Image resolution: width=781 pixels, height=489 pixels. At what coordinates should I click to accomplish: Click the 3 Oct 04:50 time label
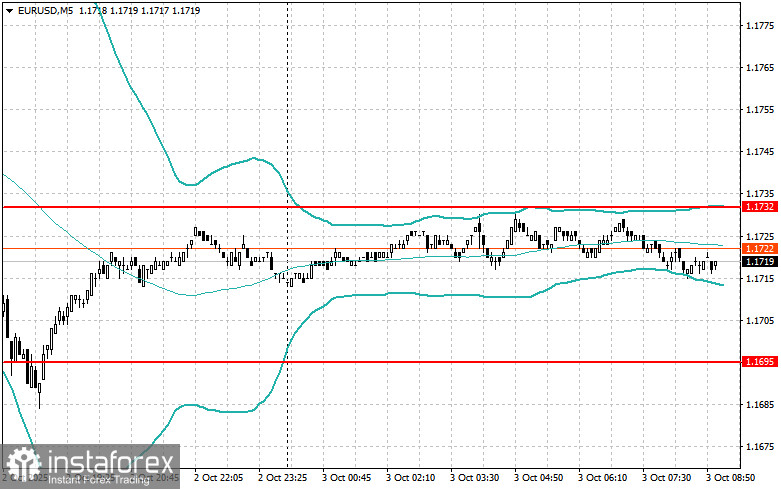tap(538, 478)
